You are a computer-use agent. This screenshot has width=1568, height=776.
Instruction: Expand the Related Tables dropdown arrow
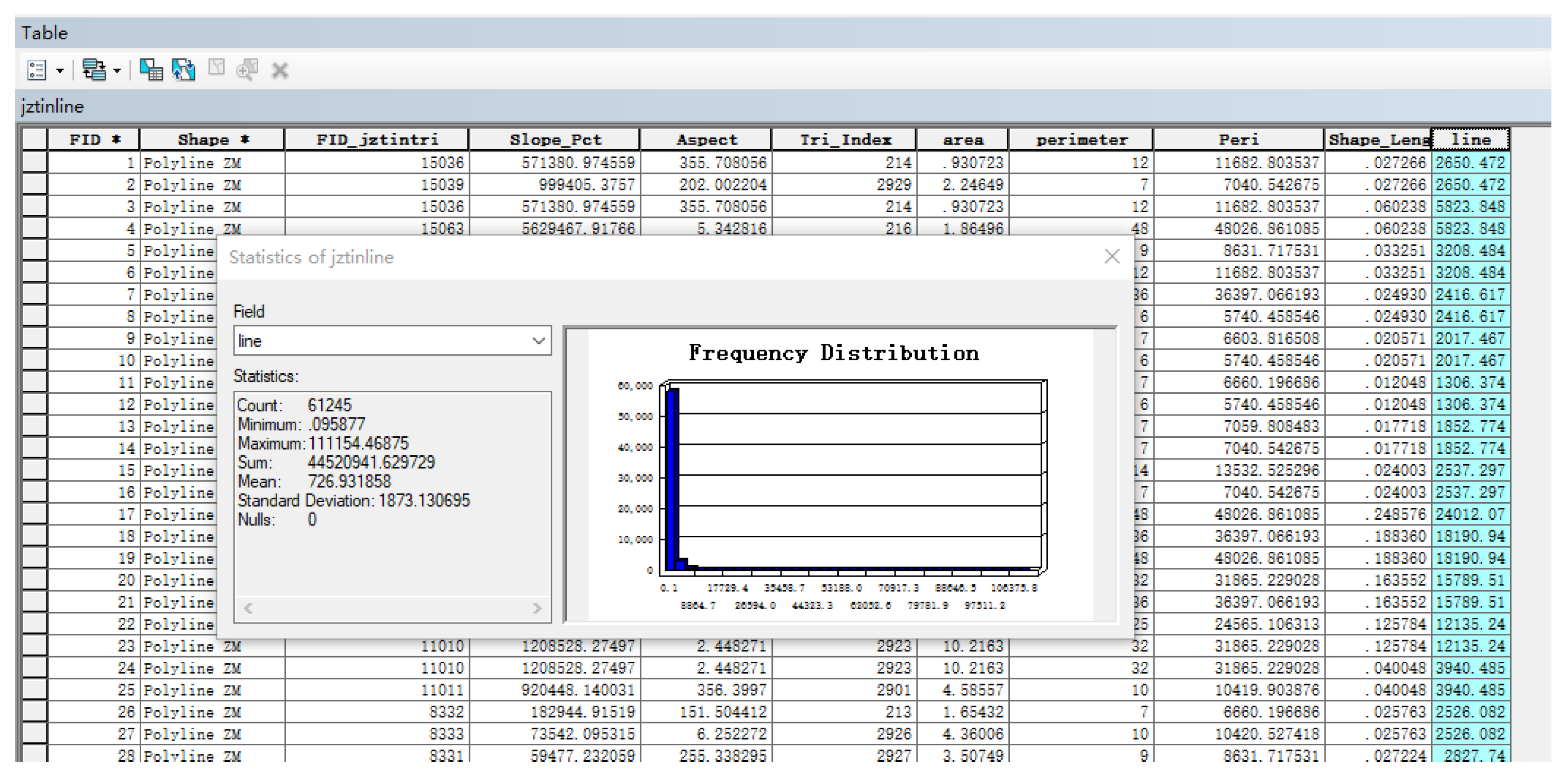coord(118,71)
